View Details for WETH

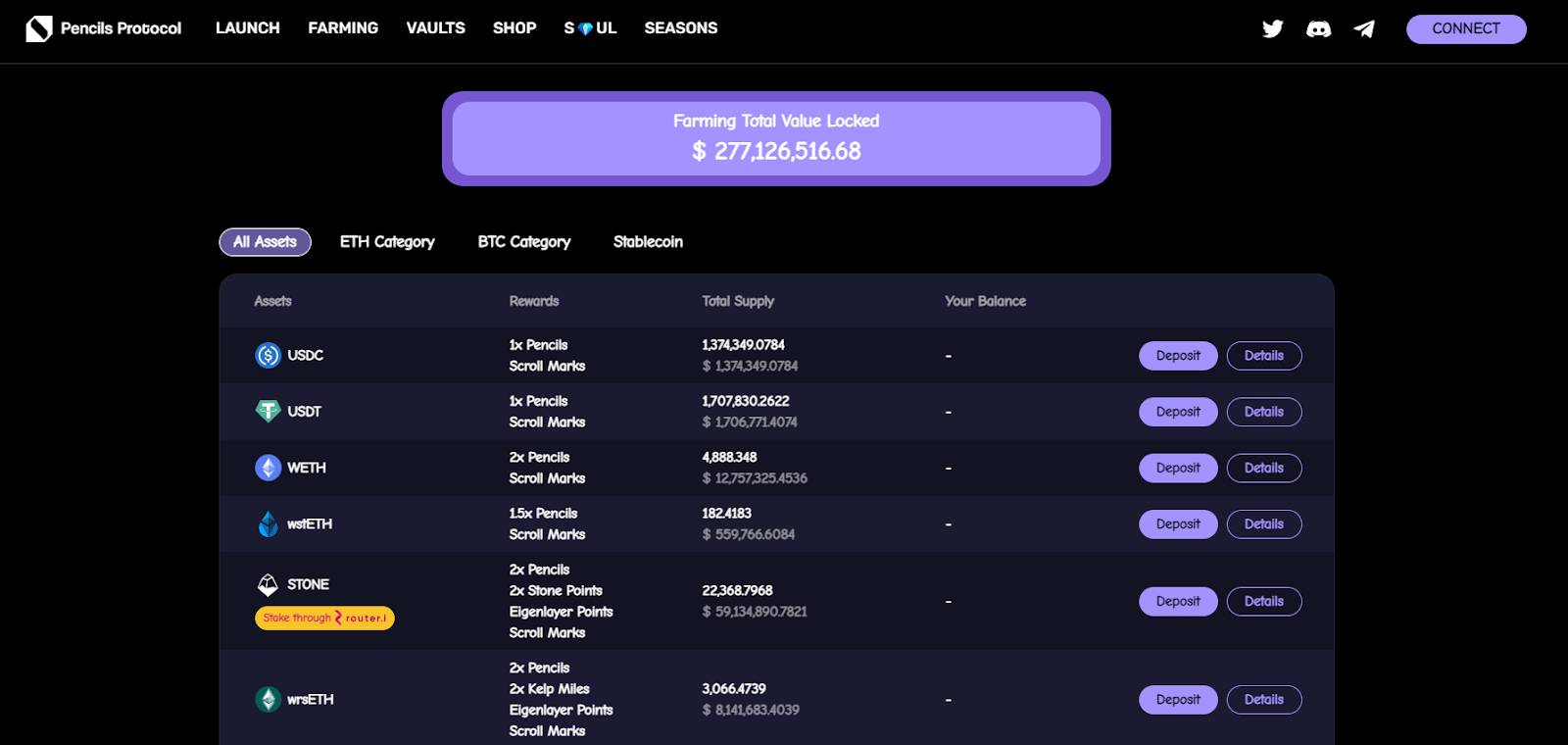point(1264,469)
